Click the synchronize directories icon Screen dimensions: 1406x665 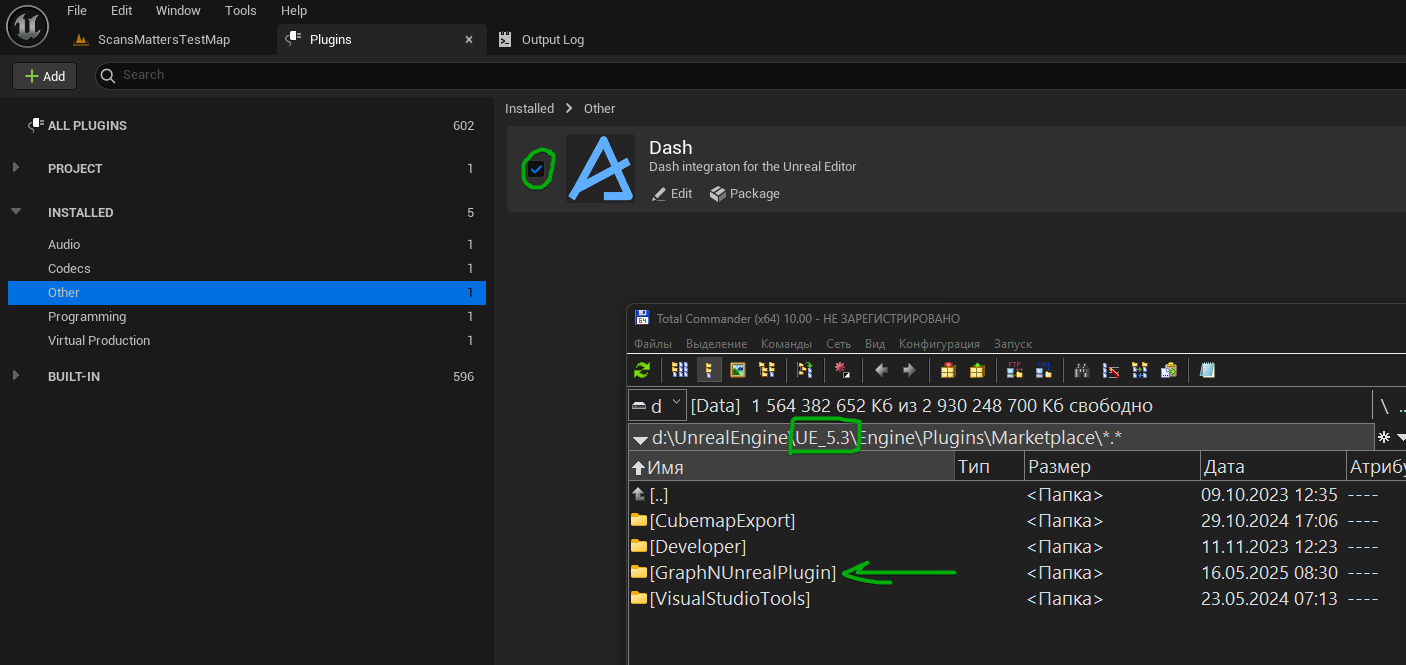click(x=1139, y=370)
